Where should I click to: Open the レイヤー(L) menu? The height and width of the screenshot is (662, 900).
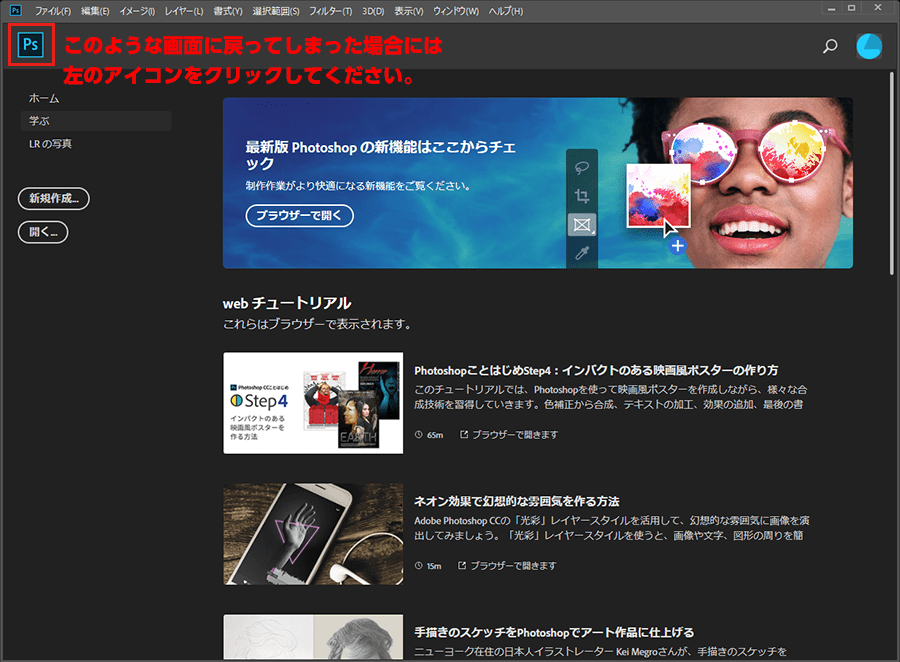coord(184,11)
